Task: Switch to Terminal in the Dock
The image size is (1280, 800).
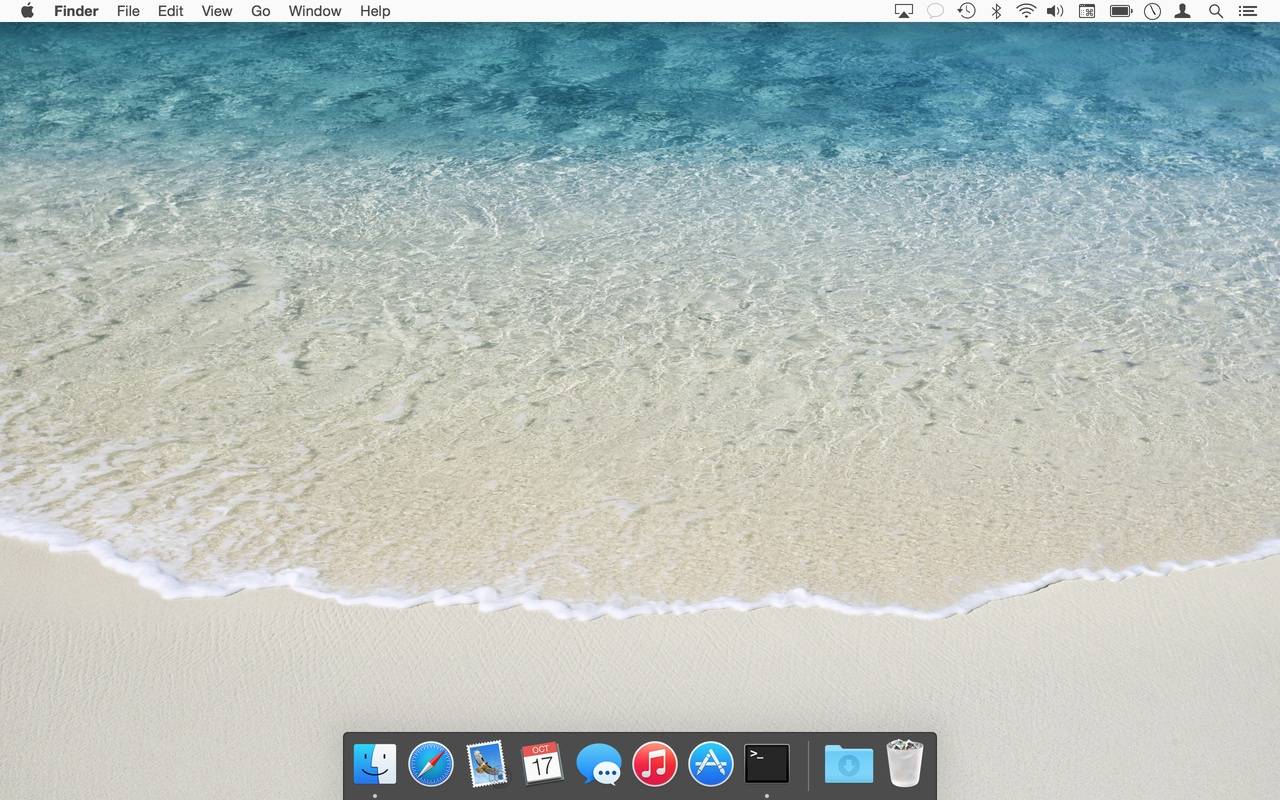Action: tap(767, 764)
